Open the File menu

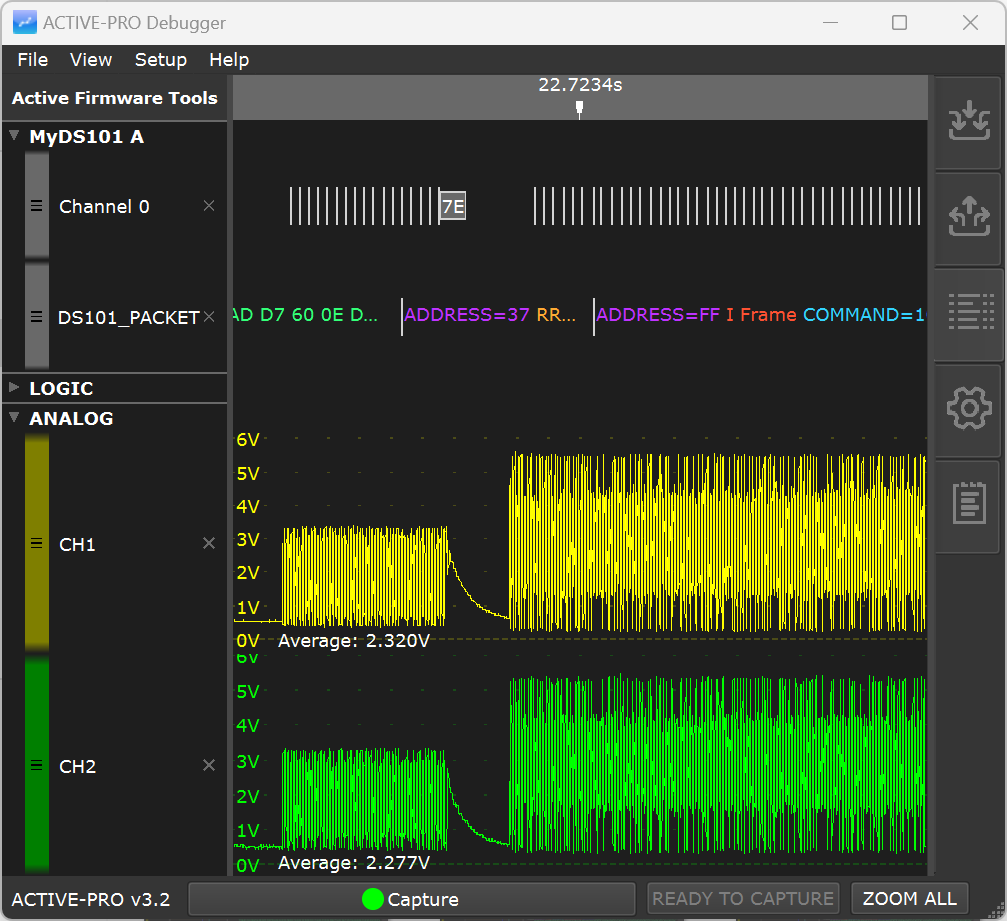coord(31,60)
